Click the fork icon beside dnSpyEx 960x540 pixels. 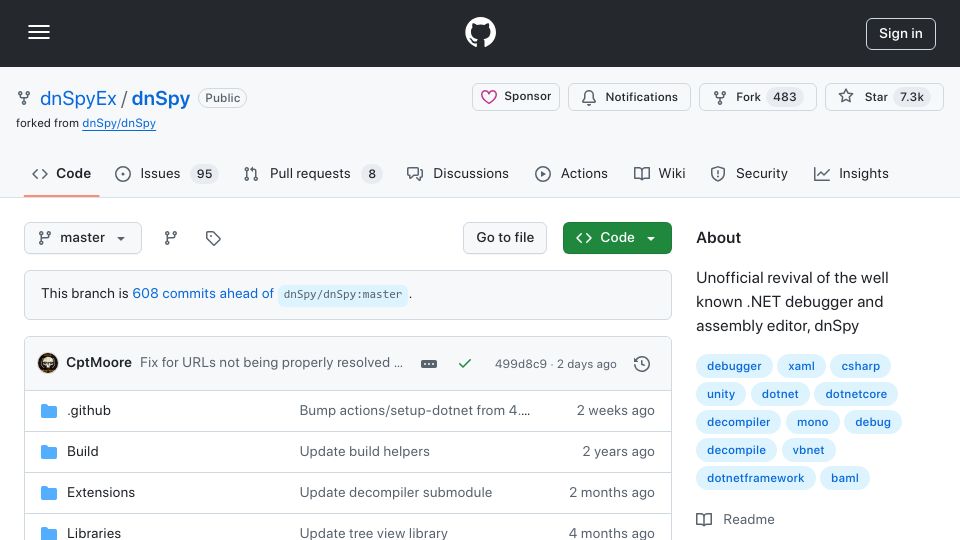(x=24, y=98)
